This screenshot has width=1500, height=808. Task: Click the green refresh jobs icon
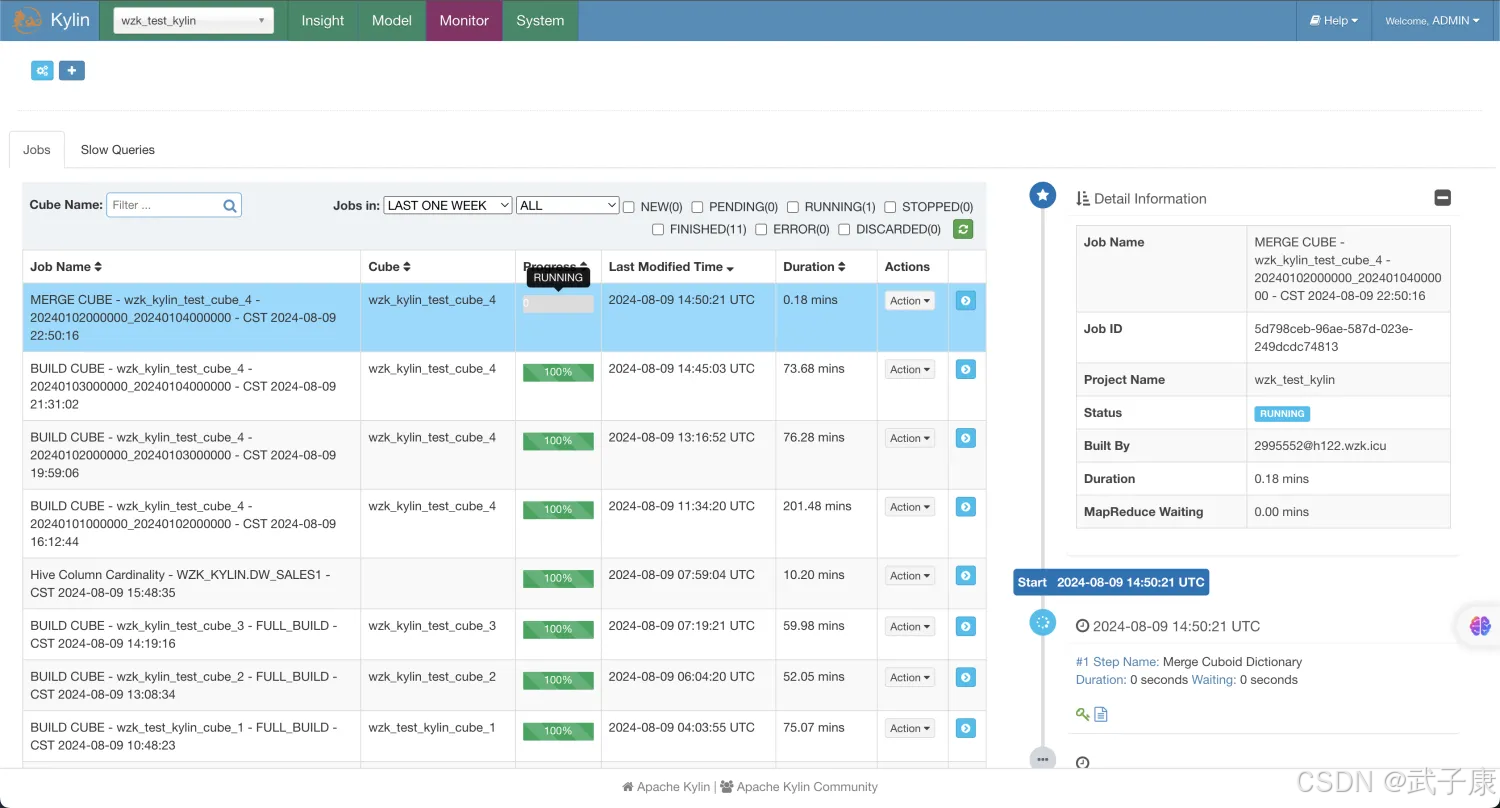coord(963,229)
